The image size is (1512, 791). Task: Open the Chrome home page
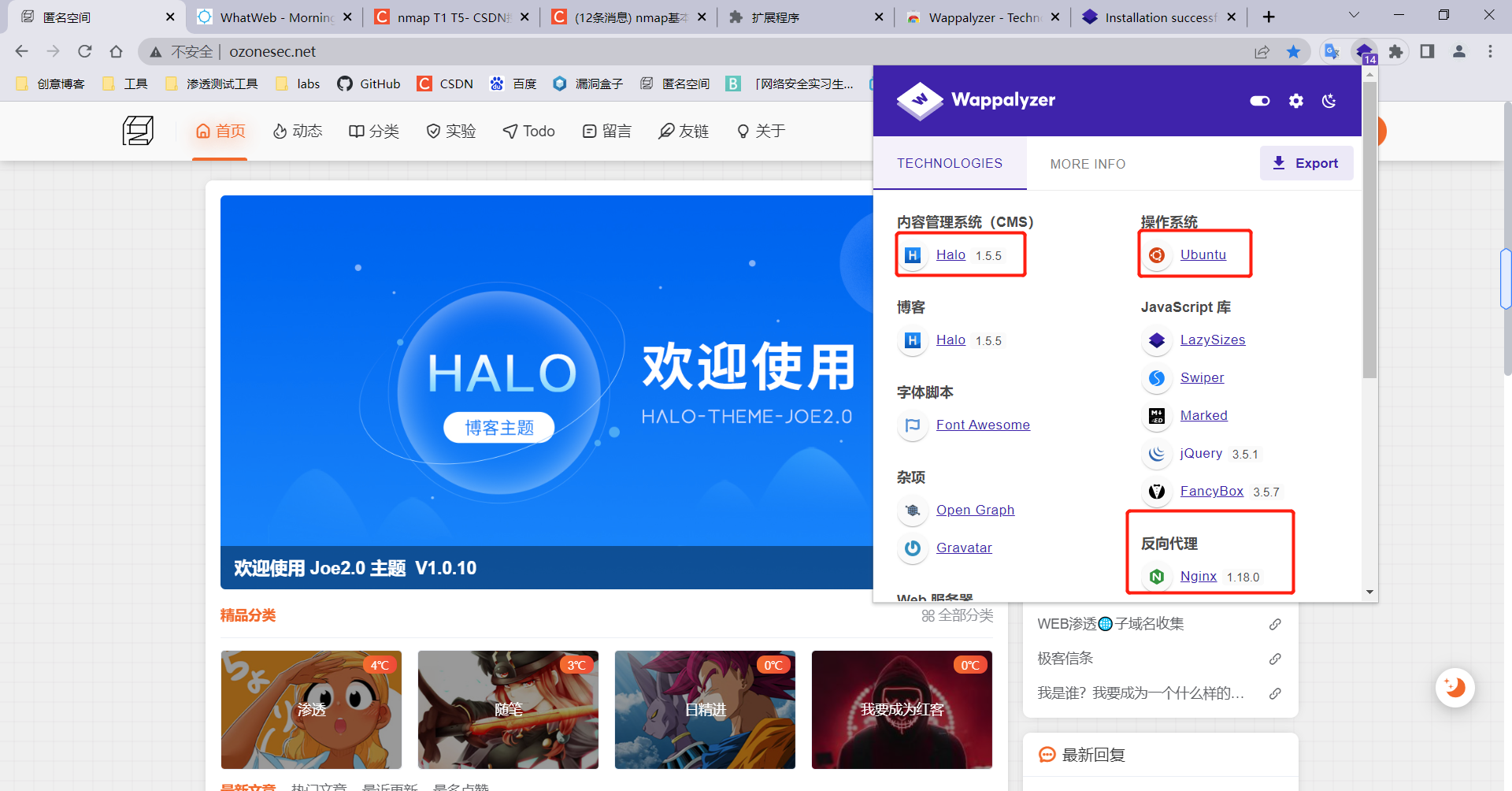116,51
